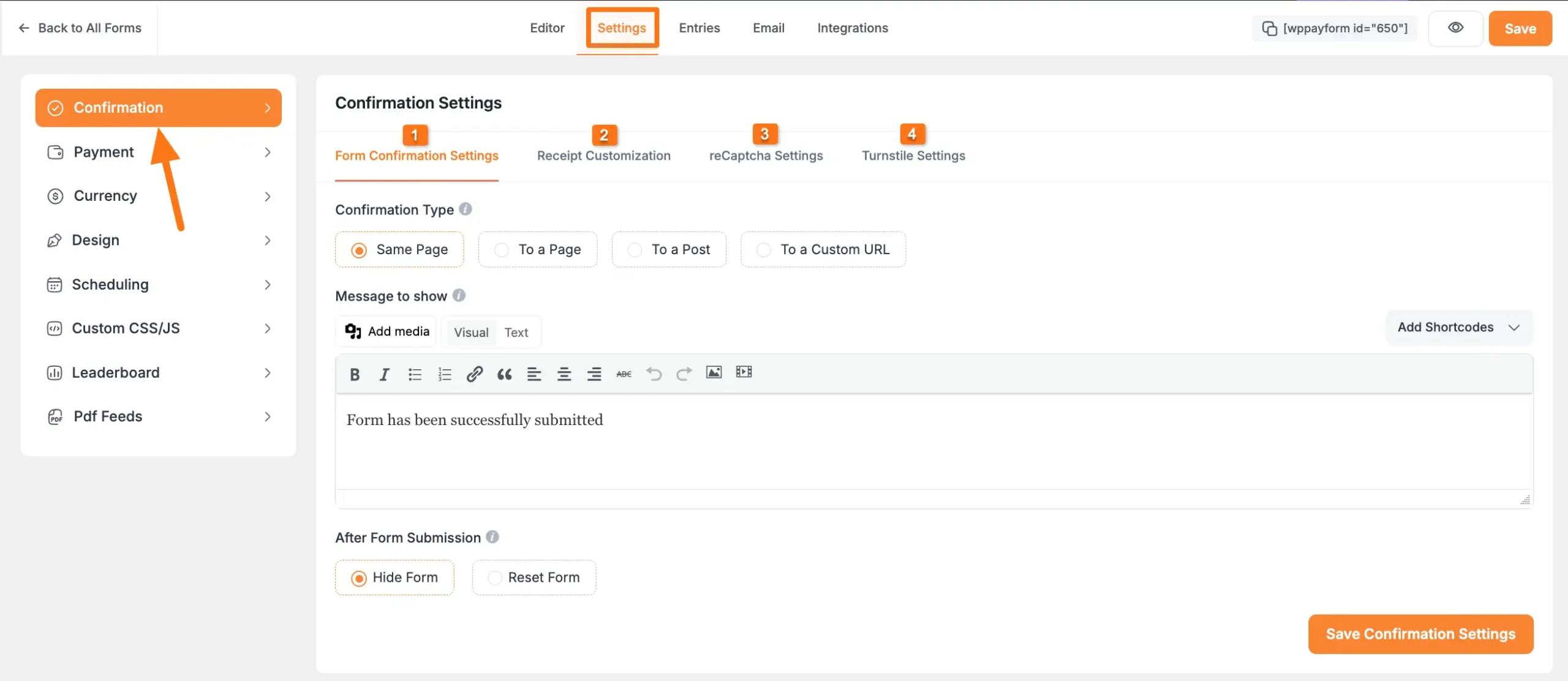
Task: Choose Reset Form after submission
Action: point(533,577)
